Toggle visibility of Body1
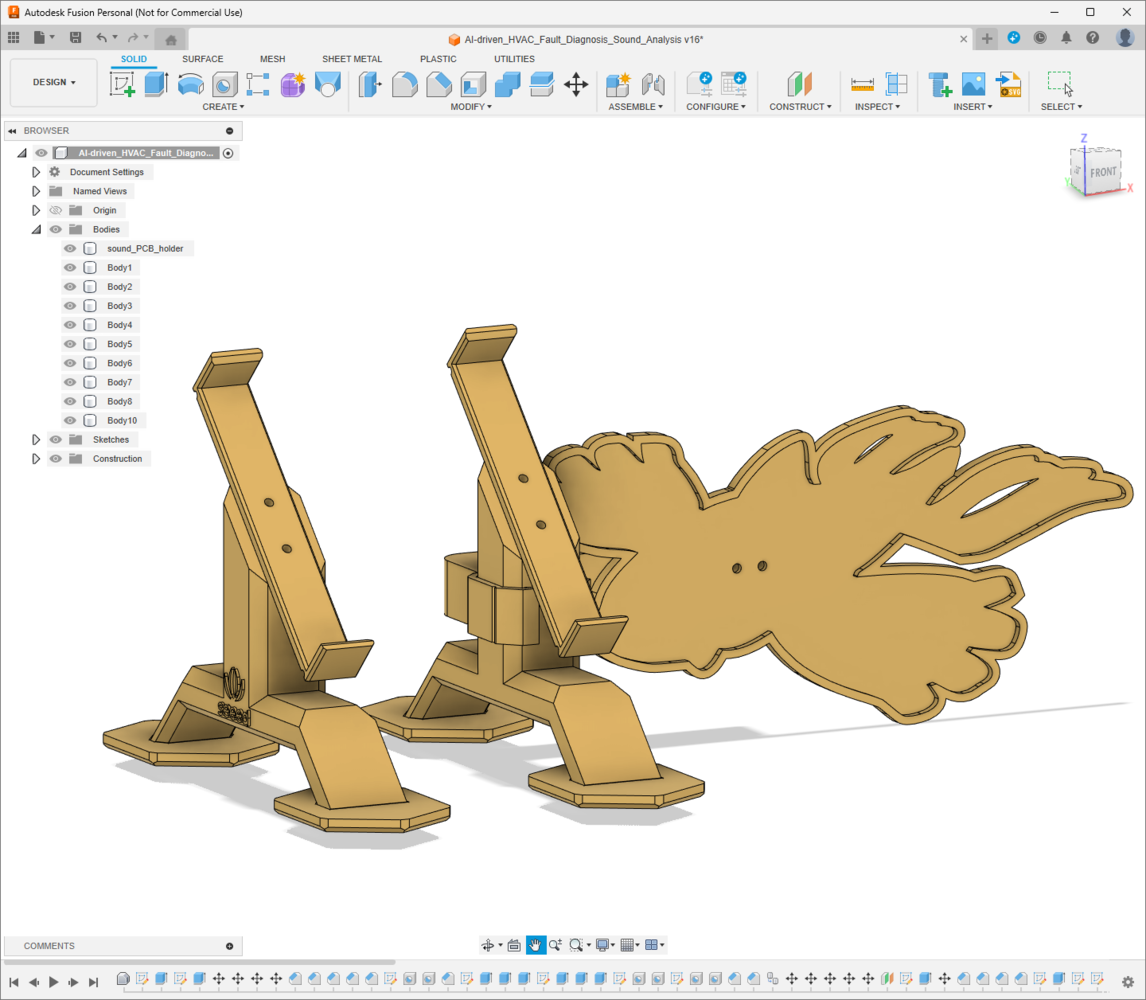 click(70, 268)
